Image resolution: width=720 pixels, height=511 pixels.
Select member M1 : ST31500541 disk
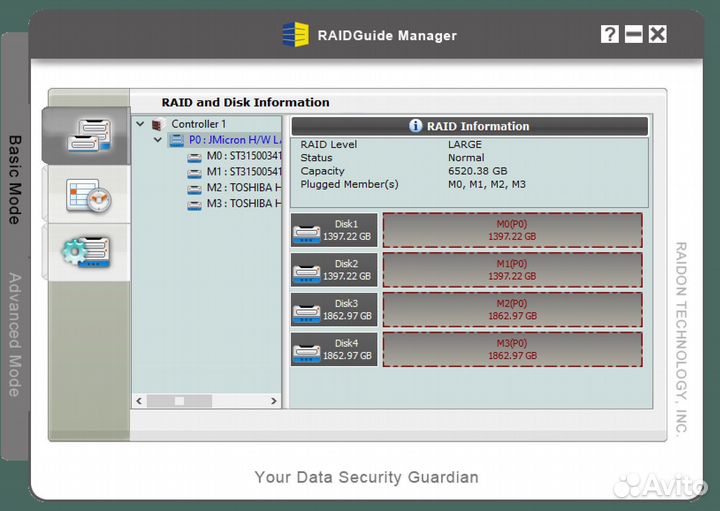[x=243, y=172]
